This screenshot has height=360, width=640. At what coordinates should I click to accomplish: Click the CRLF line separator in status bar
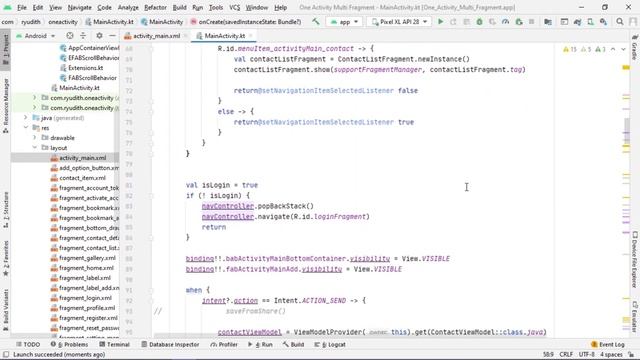[566, 354]
